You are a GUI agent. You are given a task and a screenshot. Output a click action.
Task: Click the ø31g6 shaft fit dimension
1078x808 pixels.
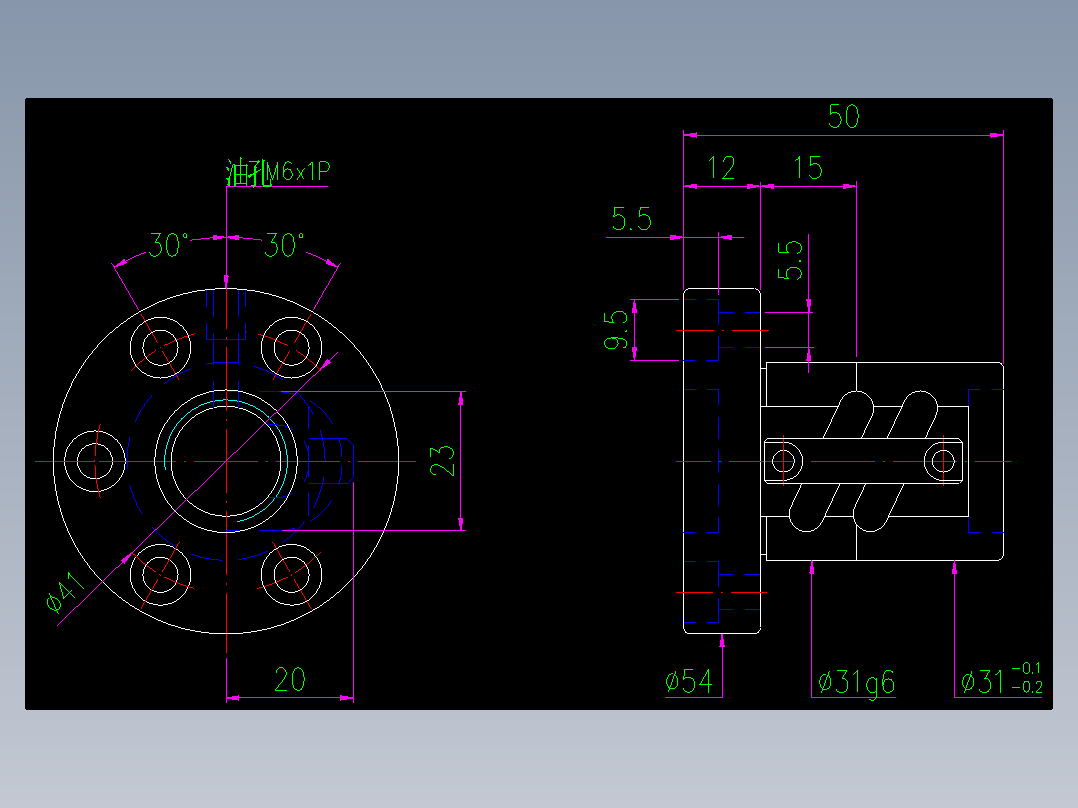pyautogui.click(x=855, y=681)
